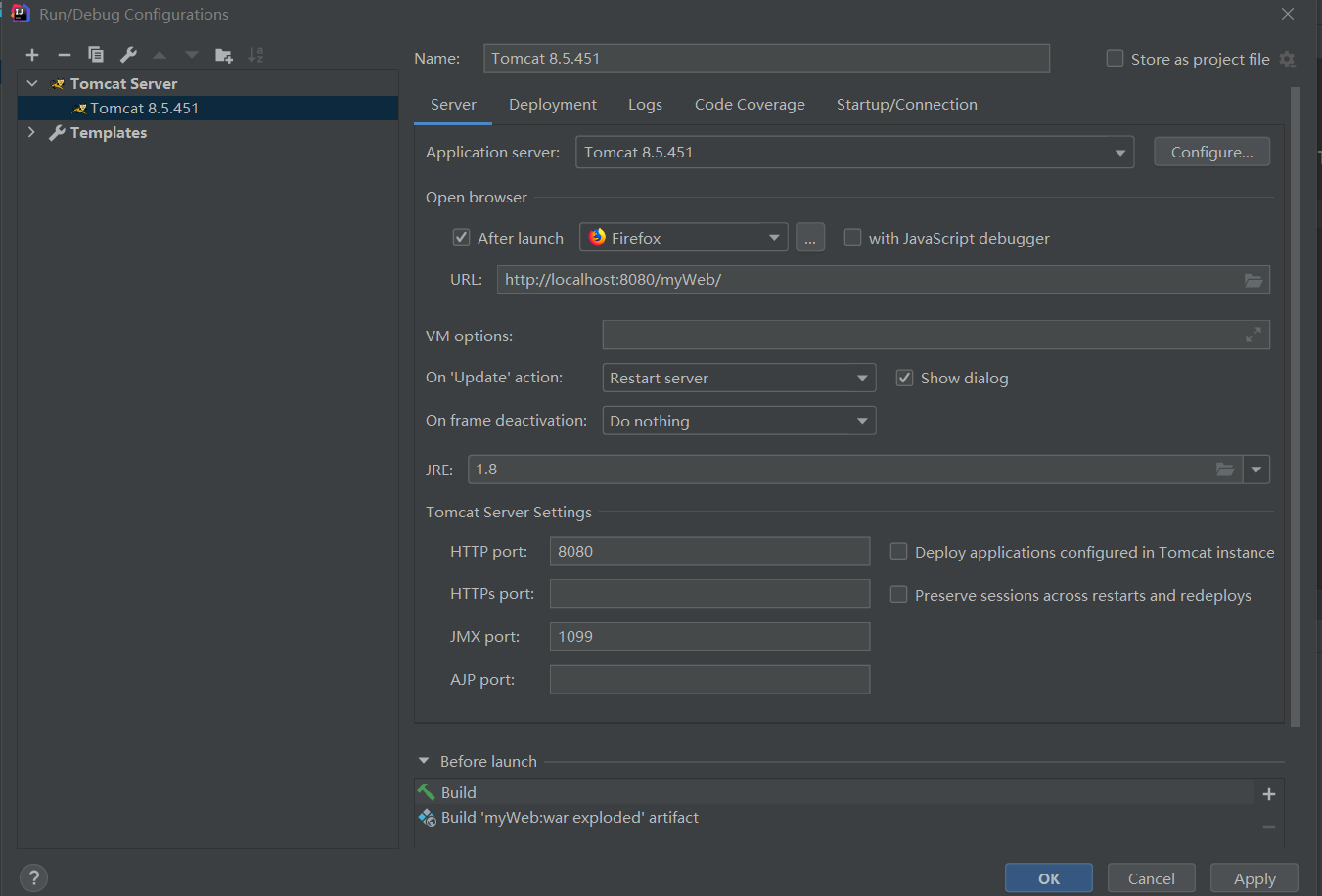Switch to Server tab
Image resolution: width=1322 pixels, height=896 pixels.
tap(453, 105)
